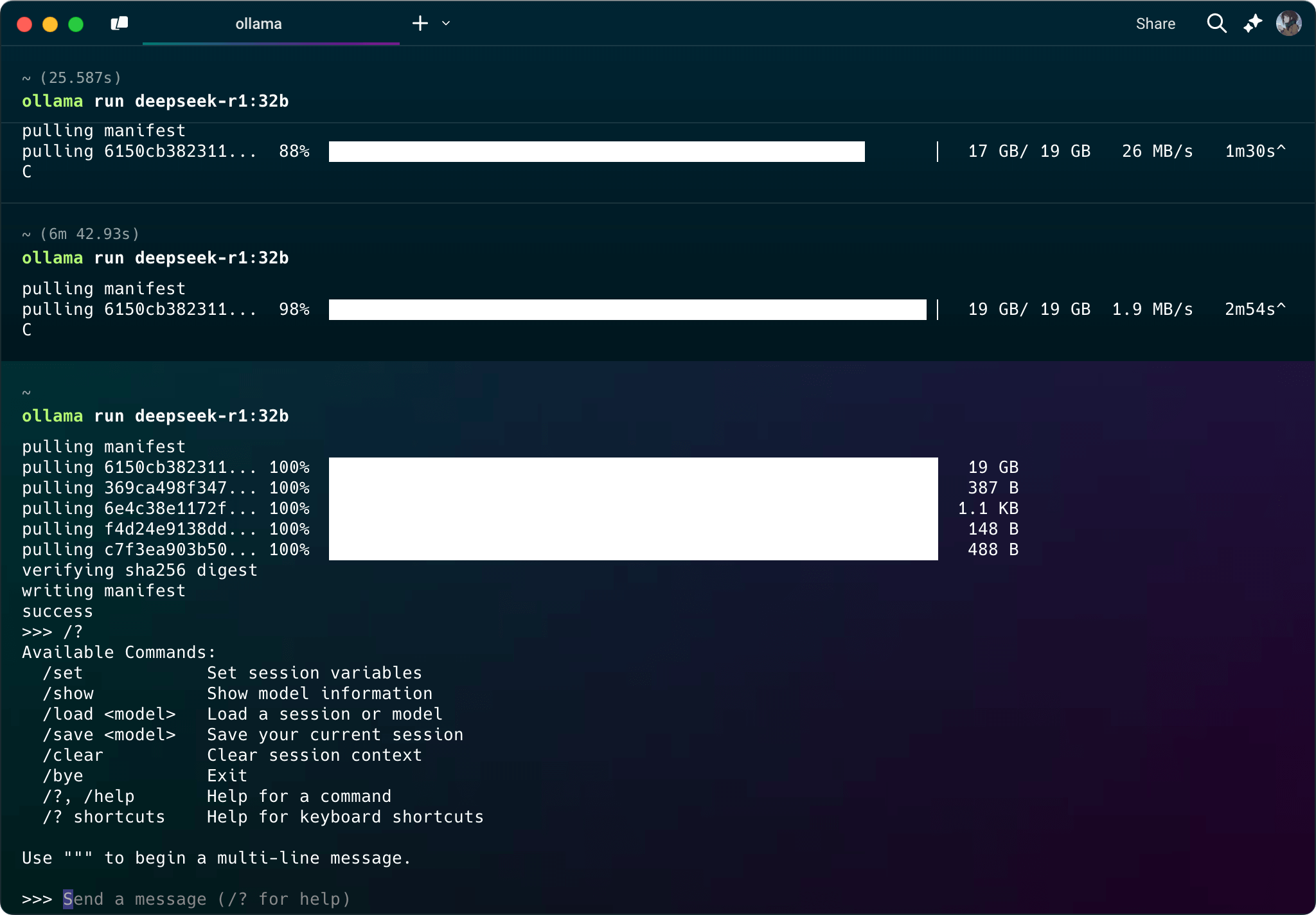Expand the new tab dropdown chevron

pyautogui.click(x=446, y=24)
